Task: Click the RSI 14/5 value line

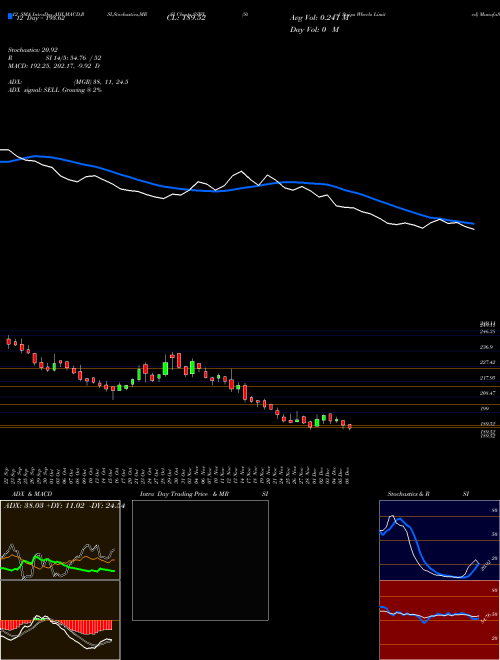Action: (x=54, y=59)
